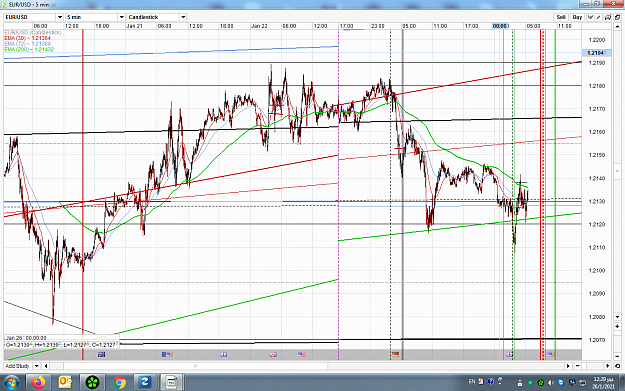Click the vertical zoom in plus button

(x=617, y=326)
